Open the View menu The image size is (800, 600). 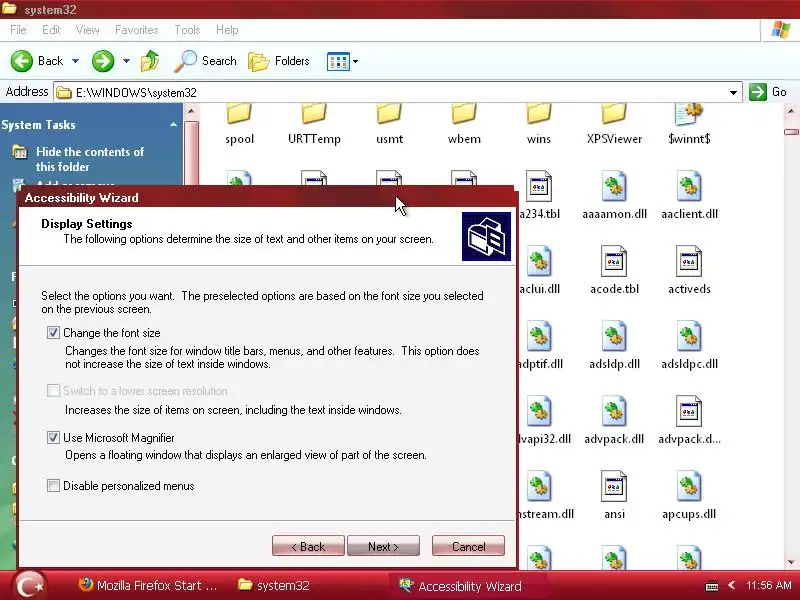87,30
